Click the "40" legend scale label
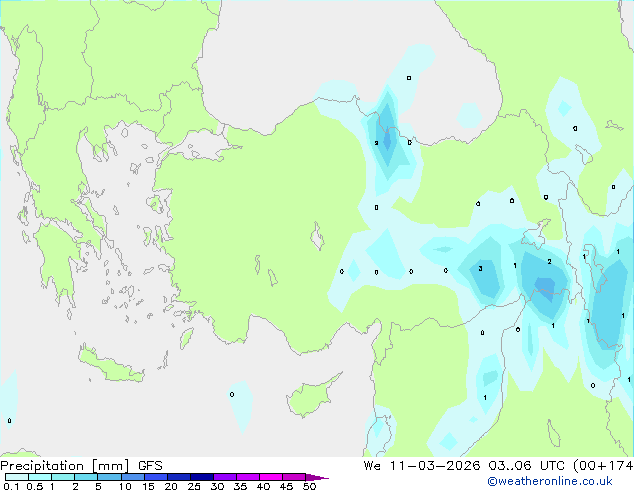 (263, 486)
